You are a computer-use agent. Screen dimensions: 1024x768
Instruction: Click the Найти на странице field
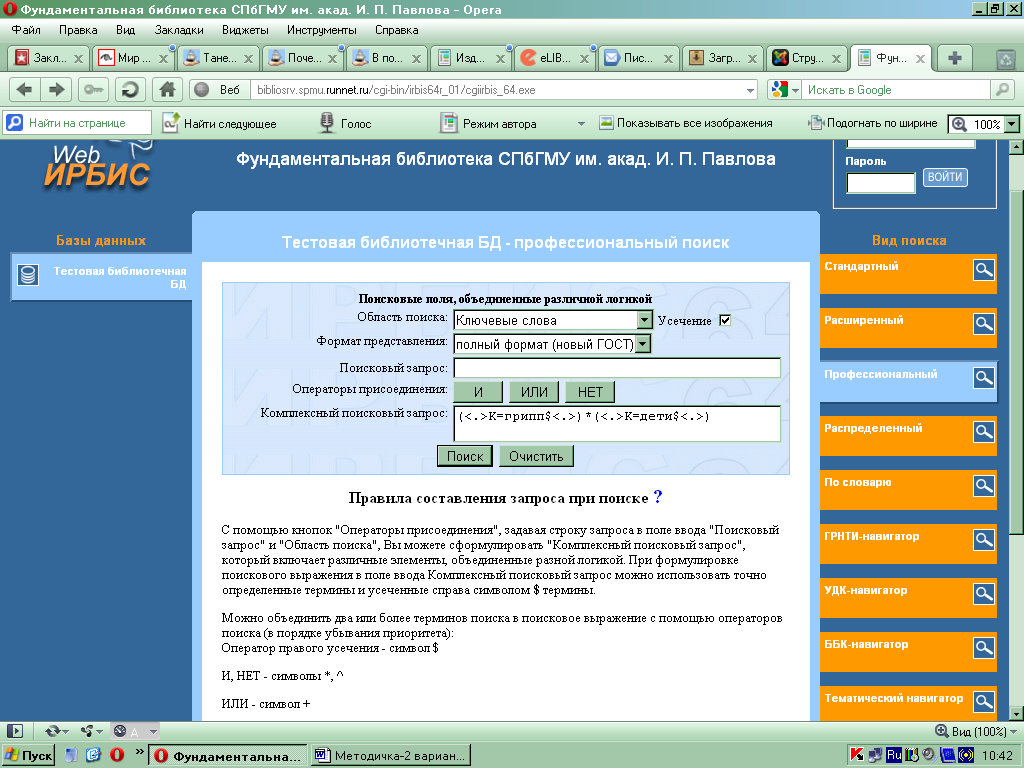78,123
